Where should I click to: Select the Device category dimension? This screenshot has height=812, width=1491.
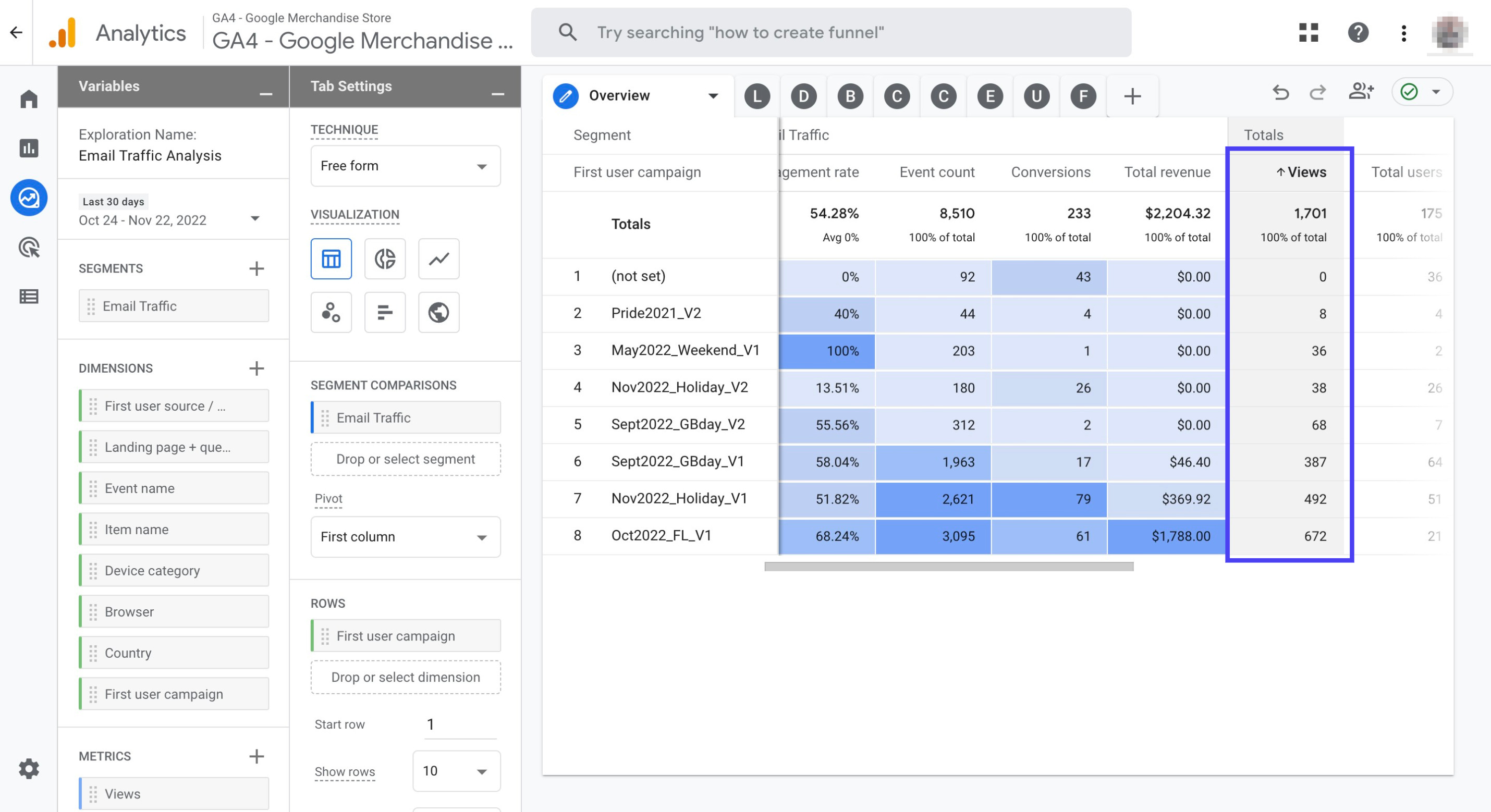(174, 571)
